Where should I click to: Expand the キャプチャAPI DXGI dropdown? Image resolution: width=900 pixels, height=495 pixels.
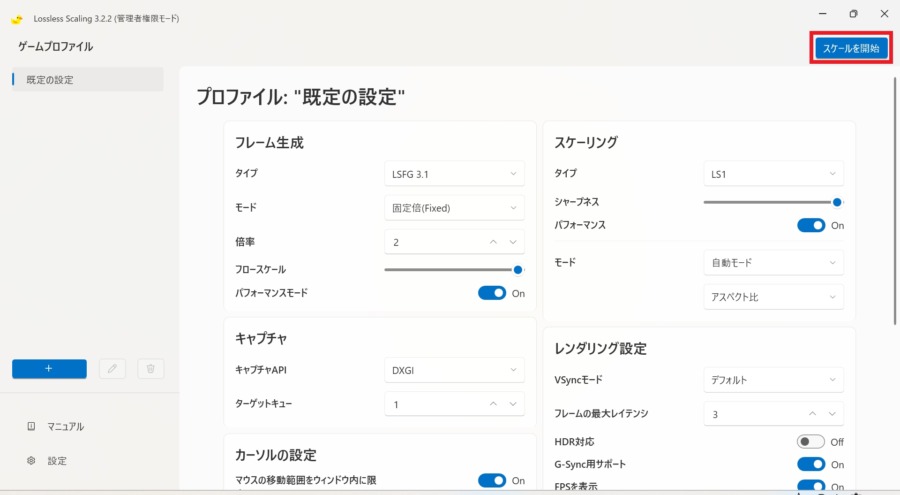click(x=454, y=370)
